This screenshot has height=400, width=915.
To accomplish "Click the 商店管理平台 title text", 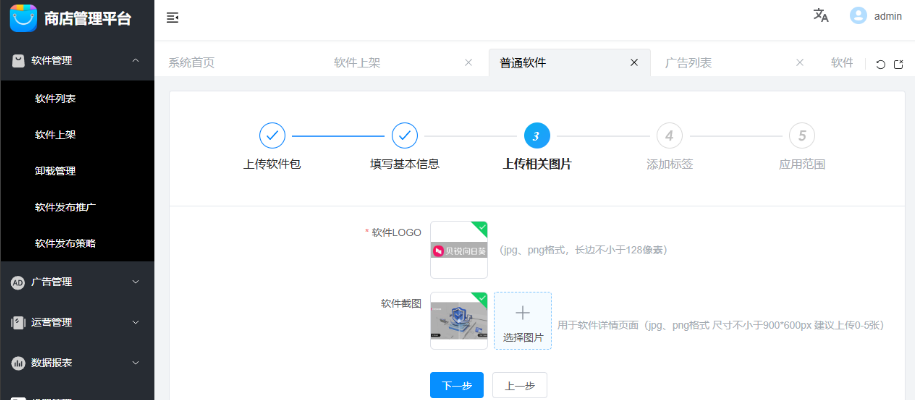I will coord(88,19).
